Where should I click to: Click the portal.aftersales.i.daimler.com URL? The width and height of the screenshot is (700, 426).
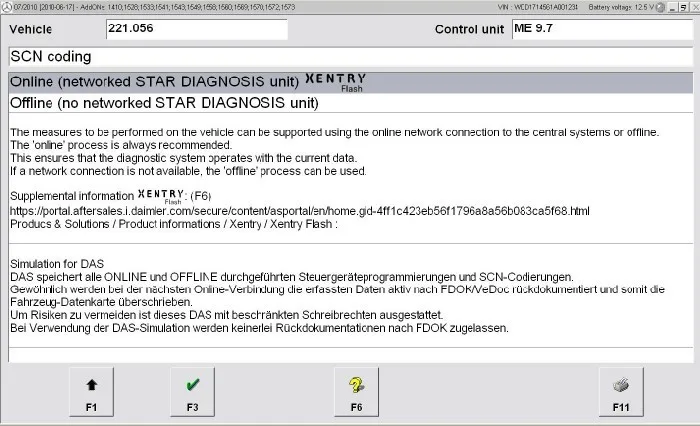point(300,211)
